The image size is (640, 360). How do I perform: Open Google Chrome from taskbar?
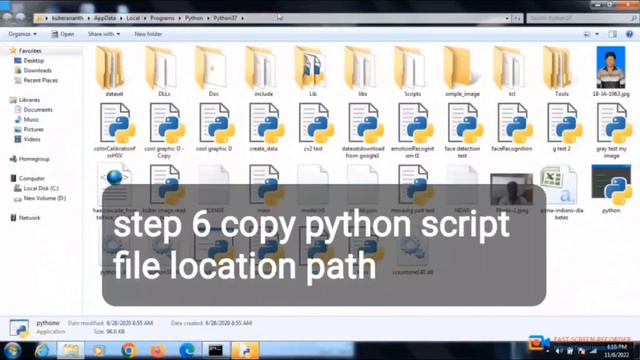pos(129,351)
